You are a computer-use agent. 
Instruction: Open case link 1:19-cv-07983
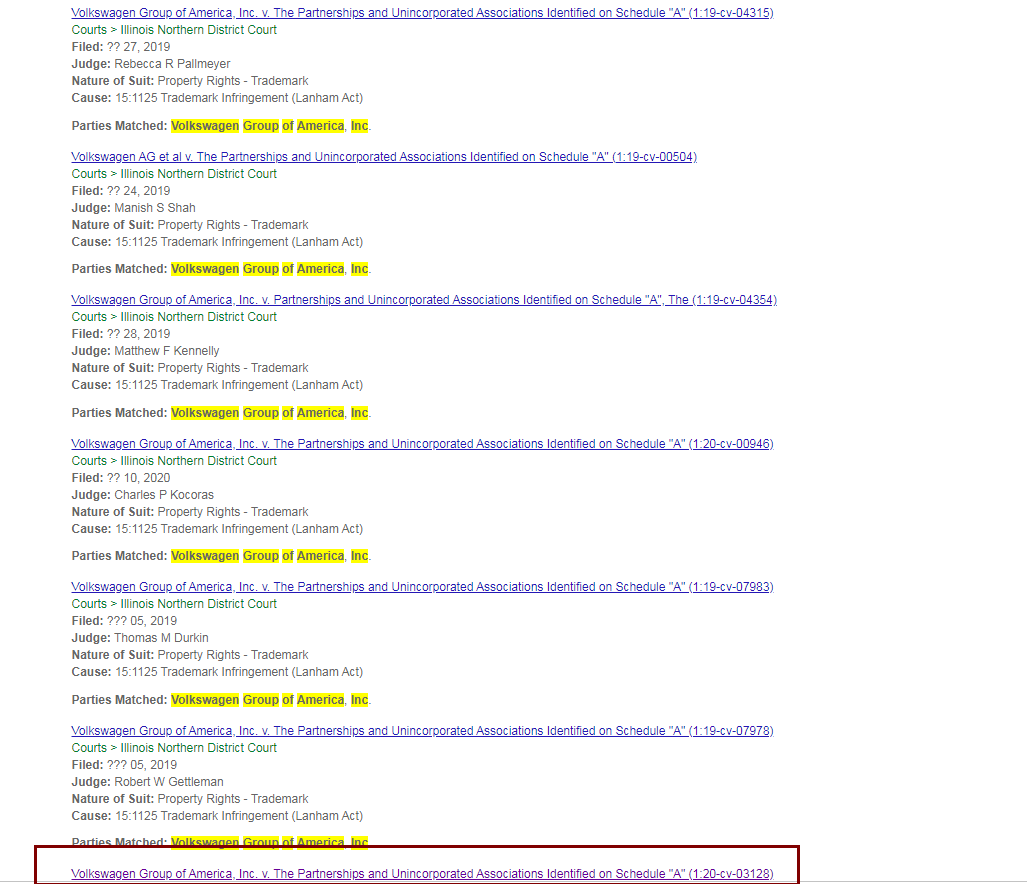click(422, 587)
